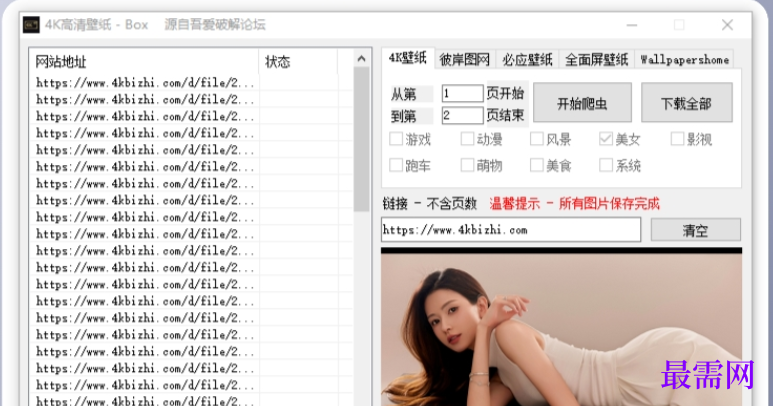Viewport: 773px width, 406px height.
Task: Switch to the 4K壁纸 tab
Action: point(408,58)
